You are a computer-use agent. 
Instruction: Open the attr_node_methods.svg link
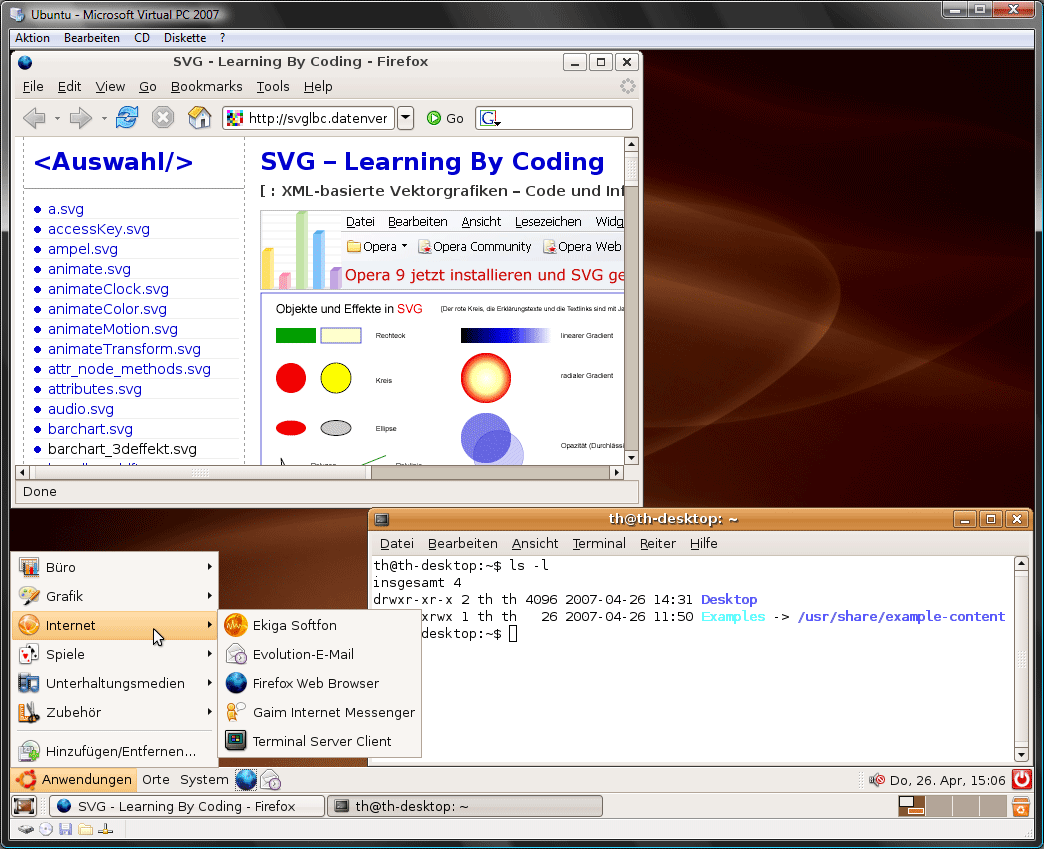click(x=129, y=369)
